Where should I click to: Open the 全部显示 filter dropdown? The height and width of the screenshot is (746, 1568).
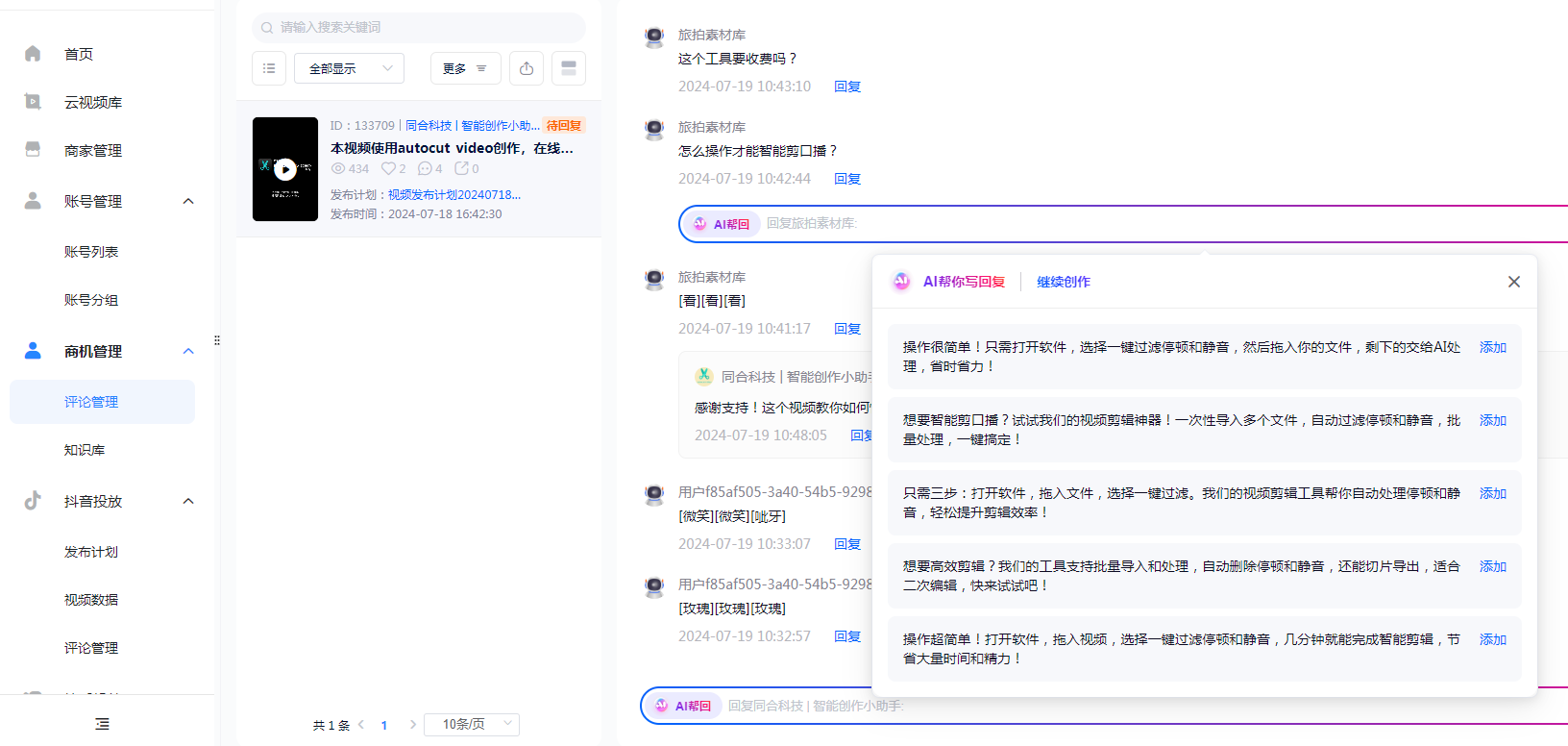(x=350, y=68)
